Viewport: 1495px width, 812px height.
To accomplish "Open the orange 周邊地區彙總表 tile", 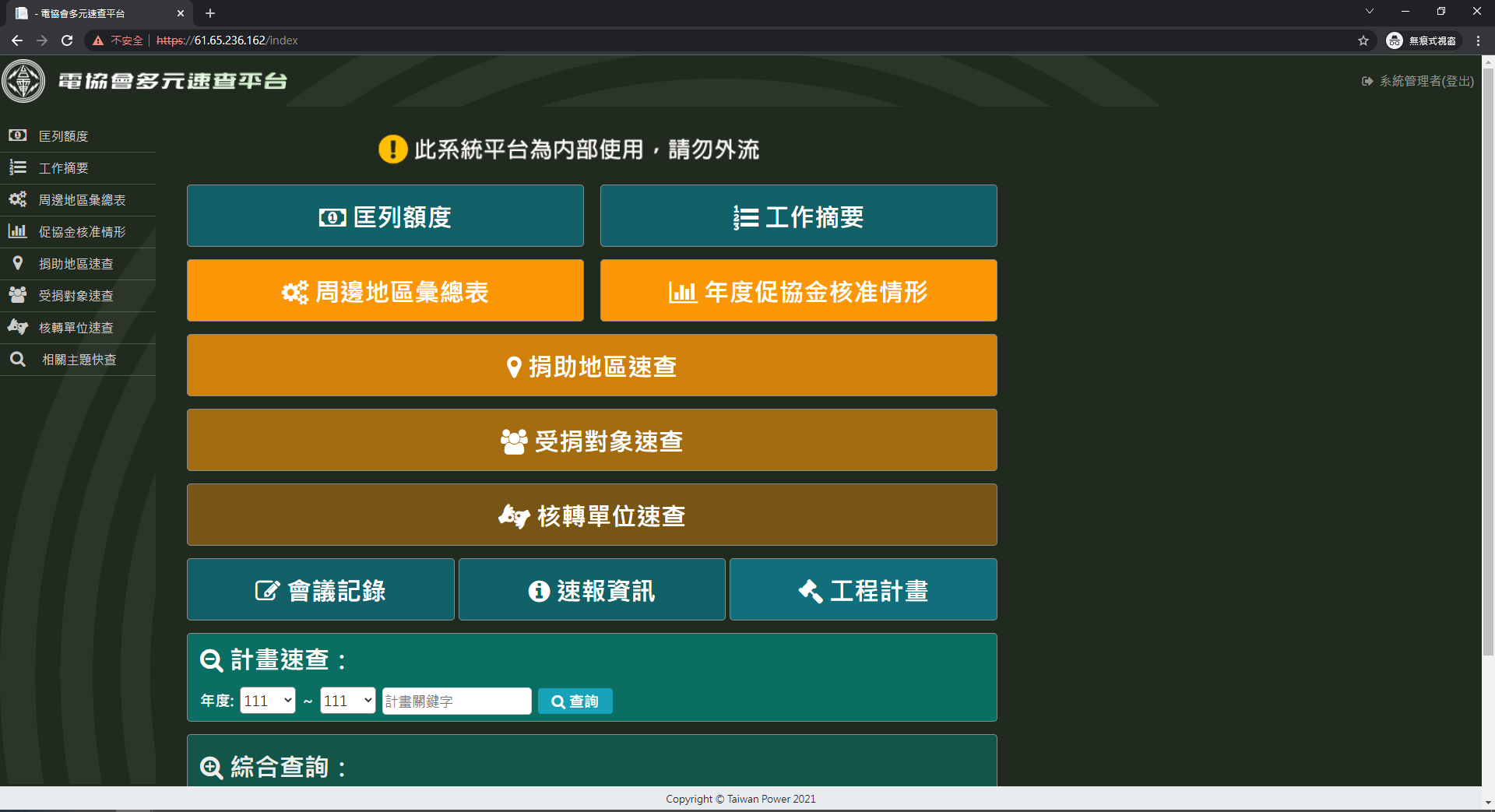I will click(385, 290).
